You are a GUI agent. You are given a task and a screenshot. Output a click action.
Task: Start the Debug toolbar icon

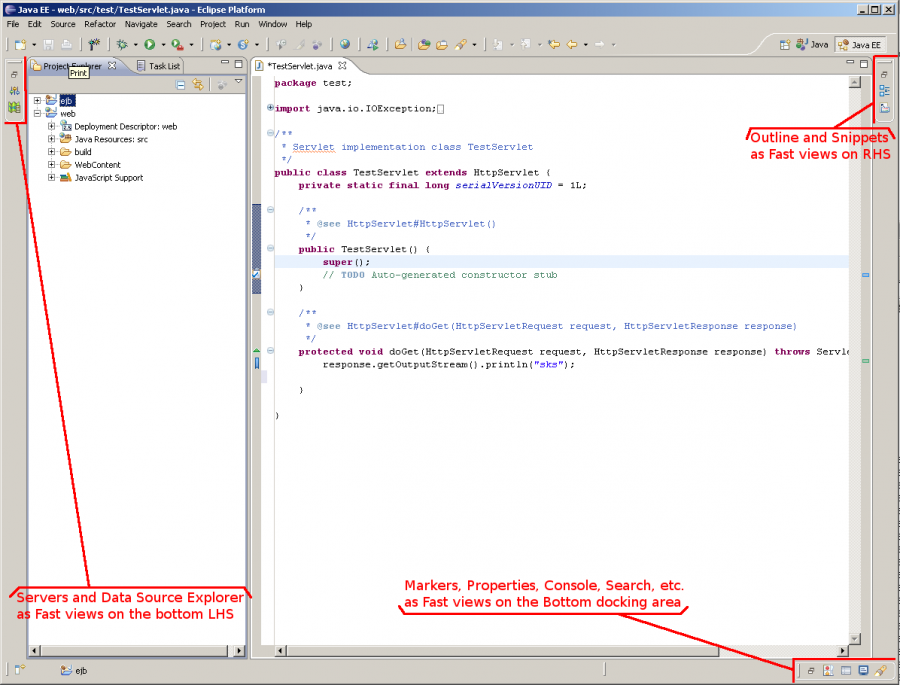120,44
